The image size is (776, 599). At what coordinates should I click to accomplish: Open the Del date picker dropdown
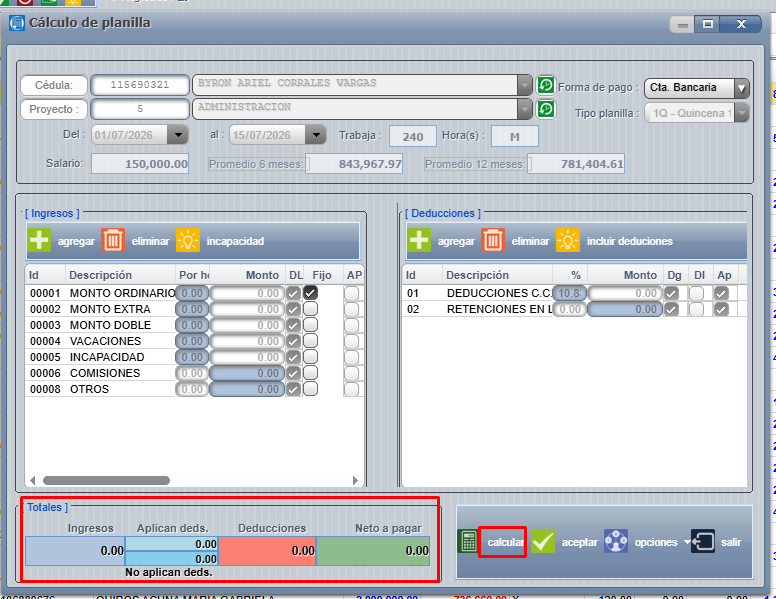click(178, 135)
